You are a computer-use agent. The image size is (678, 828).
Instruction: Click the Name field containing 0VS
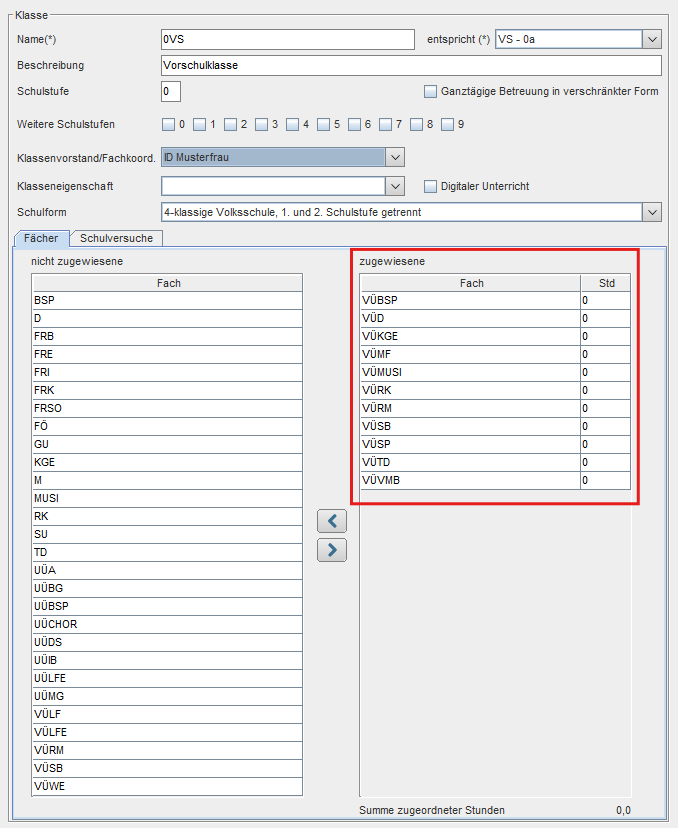(x=288, y=40)
